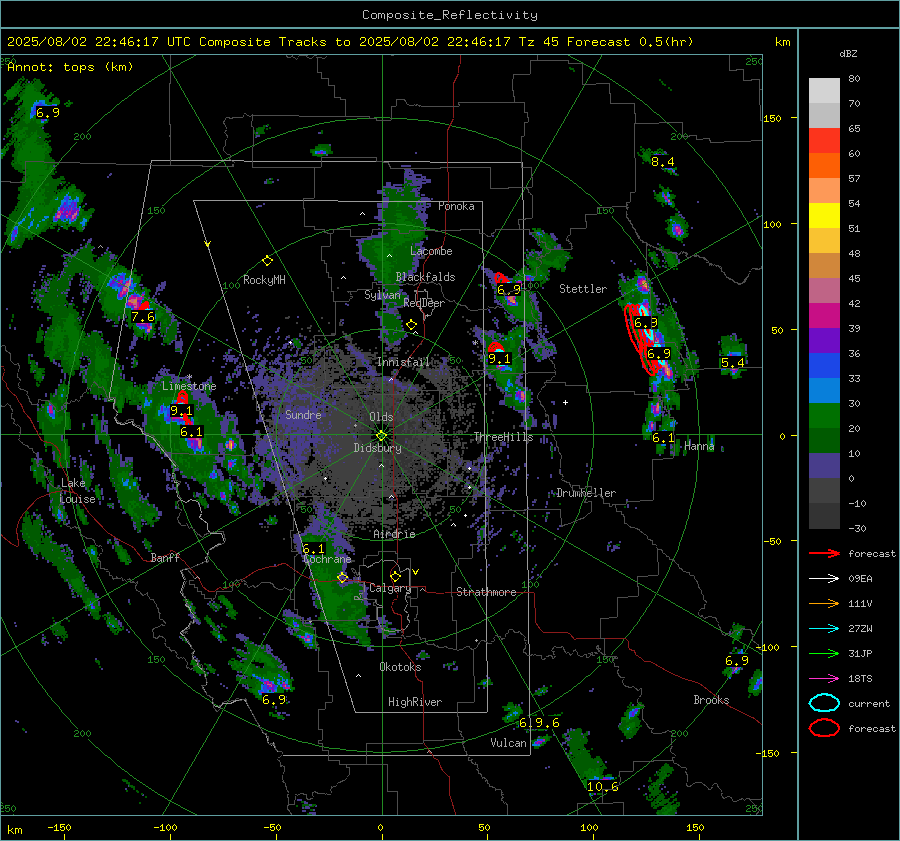
Task: Click the Hanna city label
Action: coord(699,445)
